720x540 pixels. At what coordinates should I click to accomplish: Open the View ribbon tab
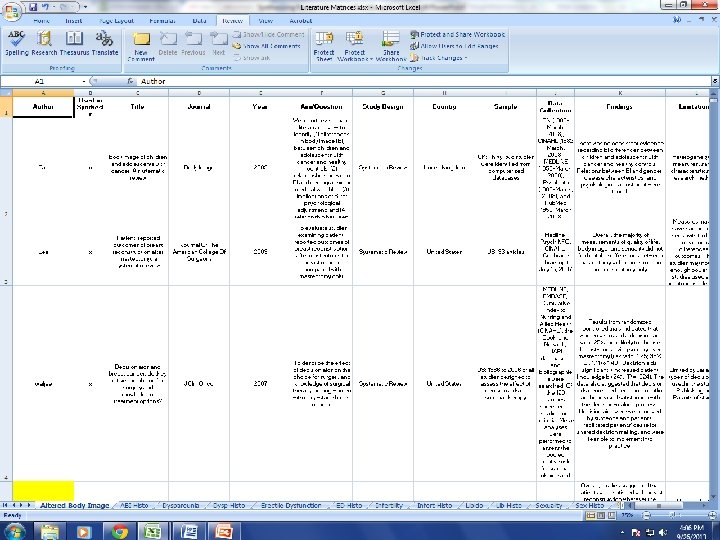(265, 21)
